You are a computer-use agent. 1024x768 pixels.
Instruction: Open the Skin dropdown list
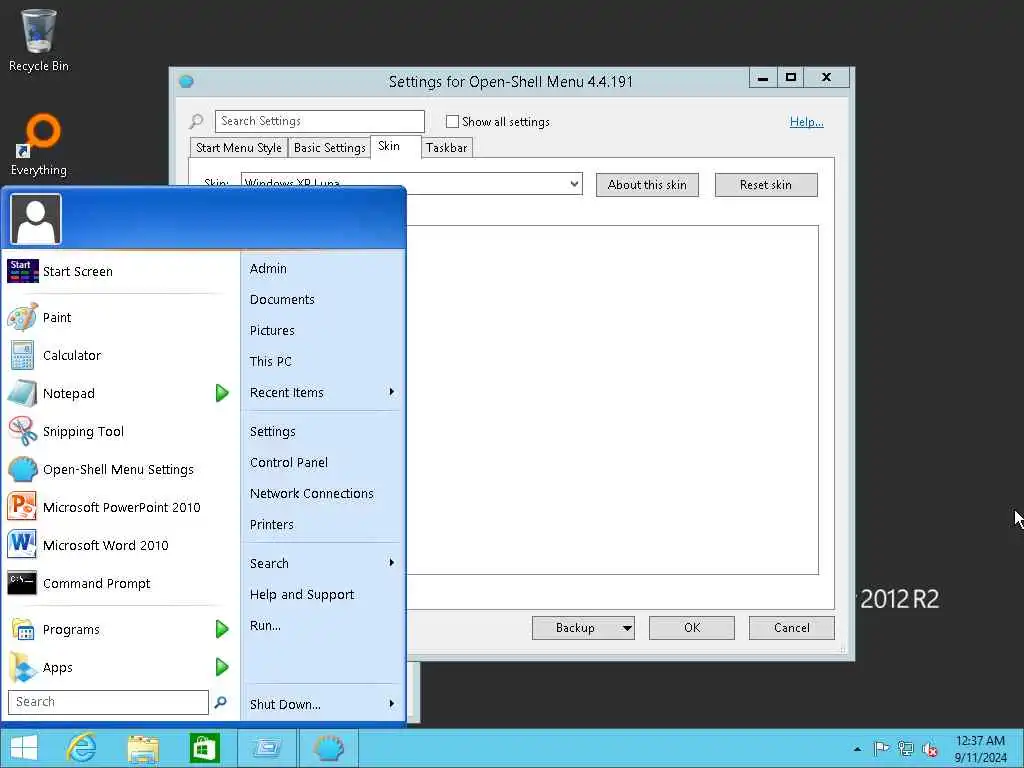point(574,184)
